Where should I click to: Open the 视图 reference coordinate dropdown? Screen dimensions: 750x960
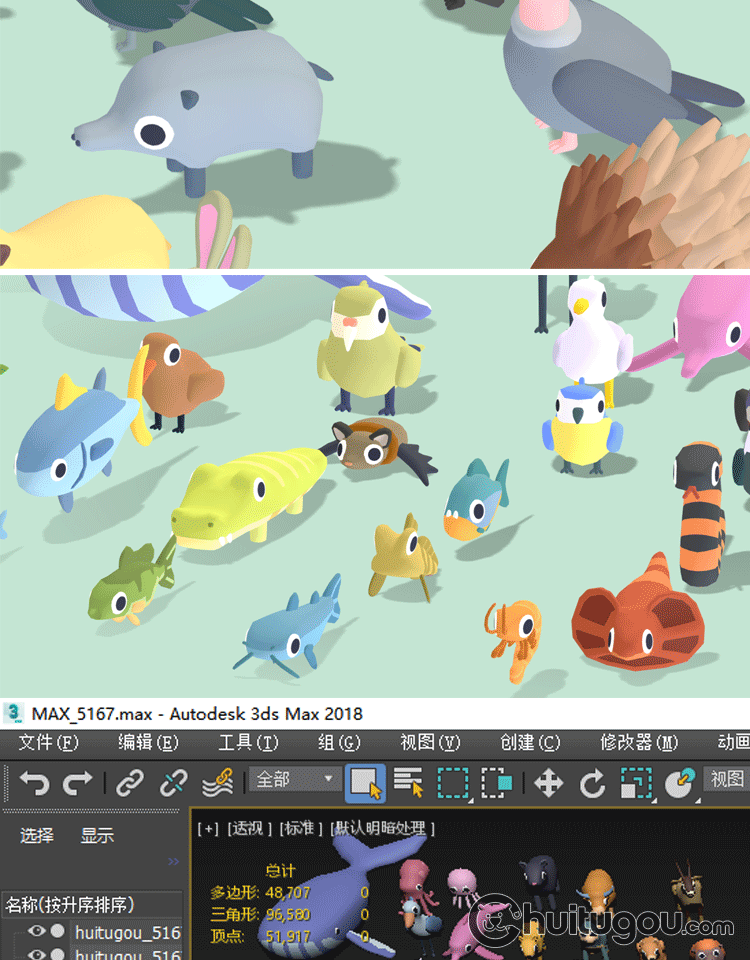click(727, 779)
